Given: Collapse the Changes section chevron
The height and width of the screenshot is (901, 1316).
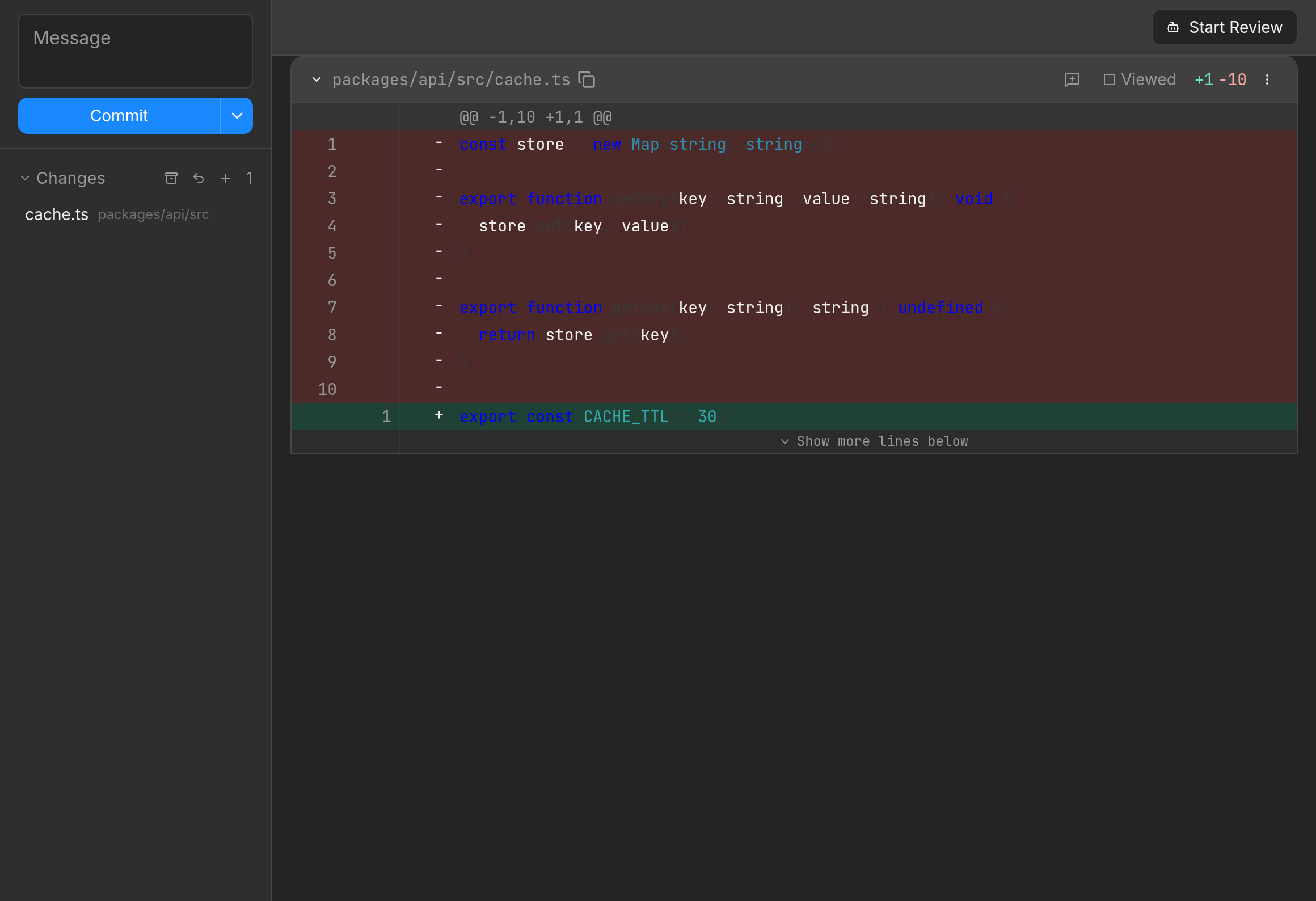Looking at the screenshot, I should [x=25, y=178].
